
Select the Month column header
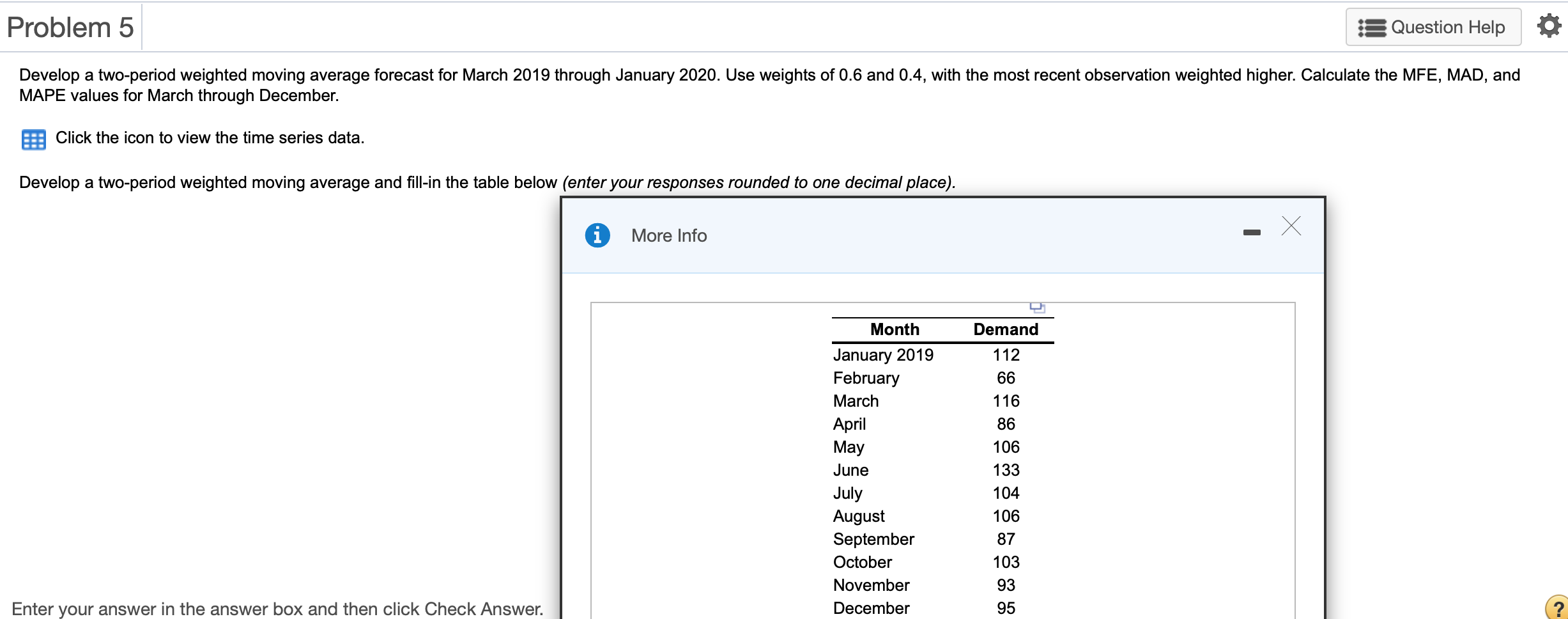(895, 329)
